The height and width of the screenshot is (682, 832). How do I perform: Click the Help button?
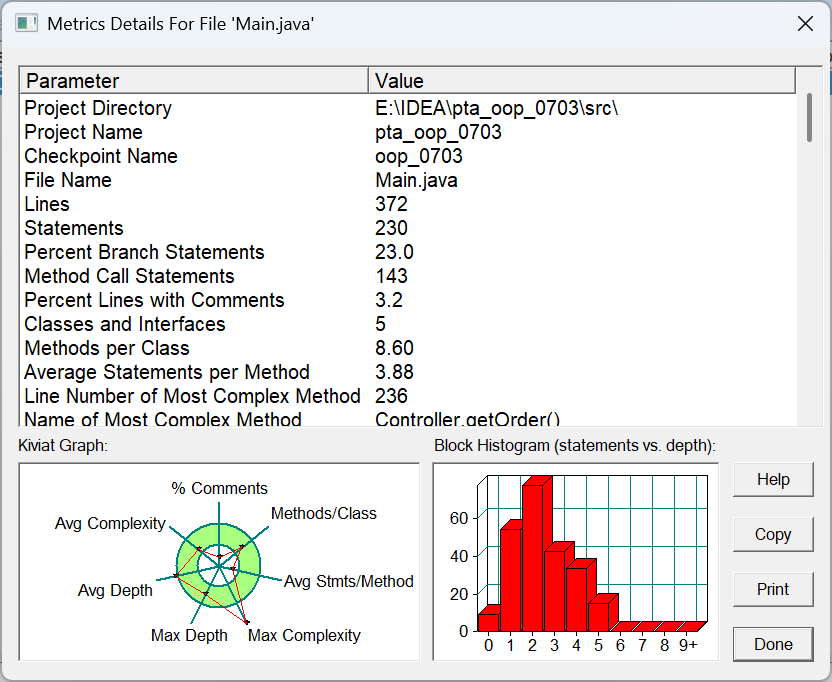(773, 479)
